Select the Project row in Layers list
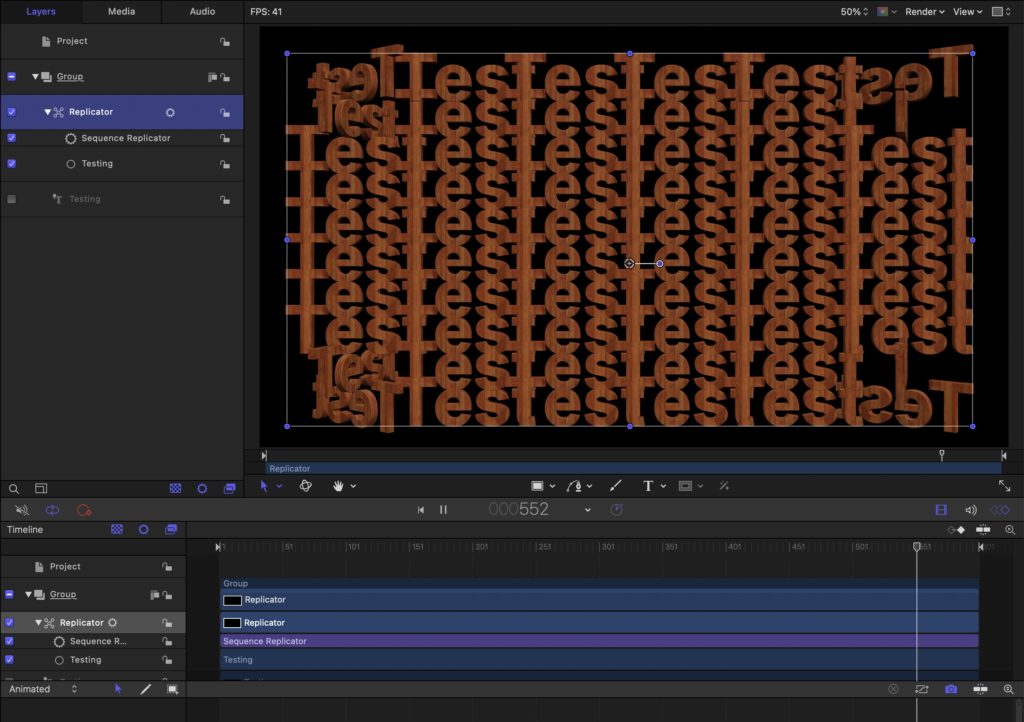This screenshot has height=722, width=1024. point(122,41)
